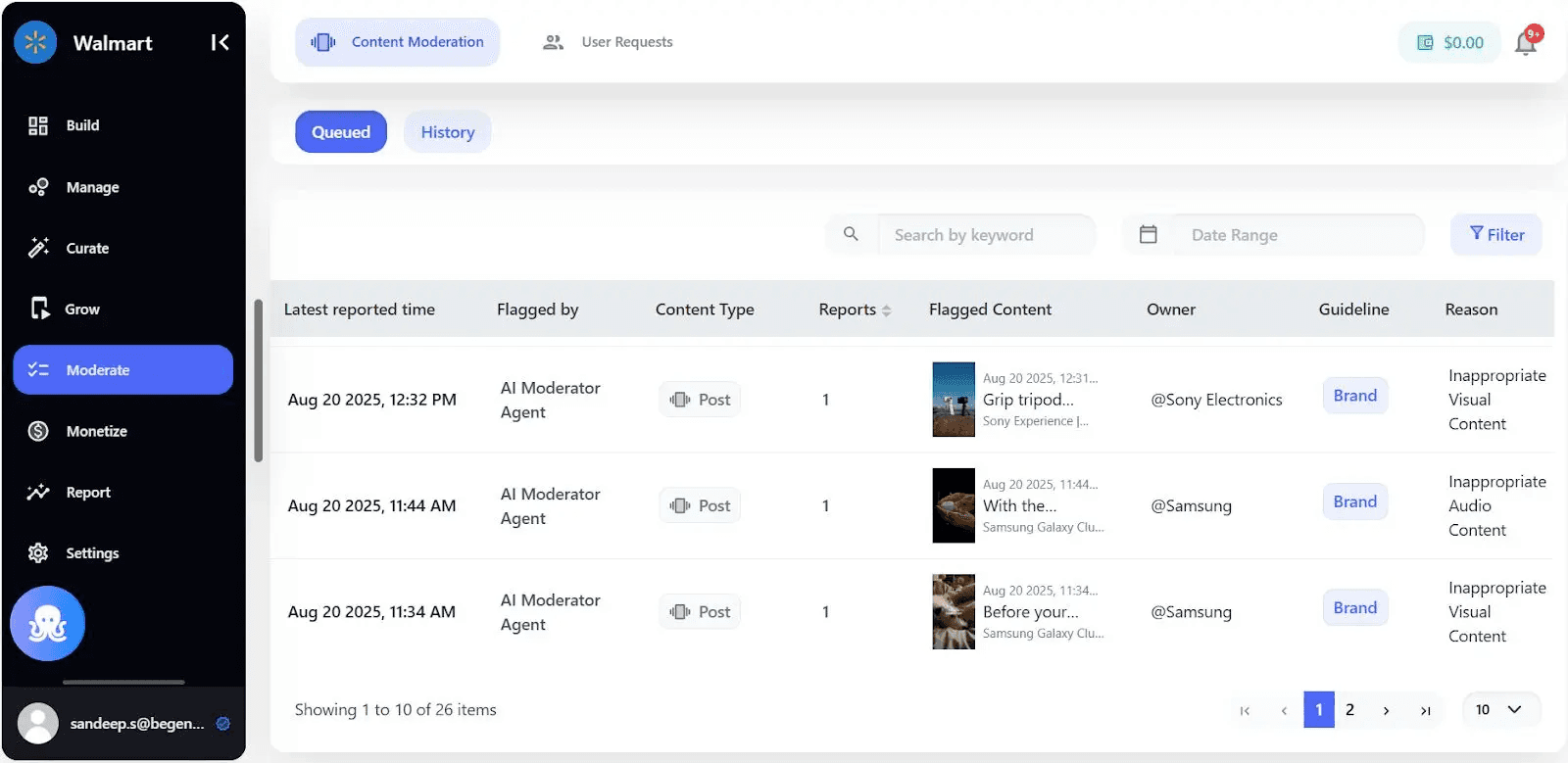Open the Grip tripod... flagged post title
Screen dimensions: 1568x763
1028,400
